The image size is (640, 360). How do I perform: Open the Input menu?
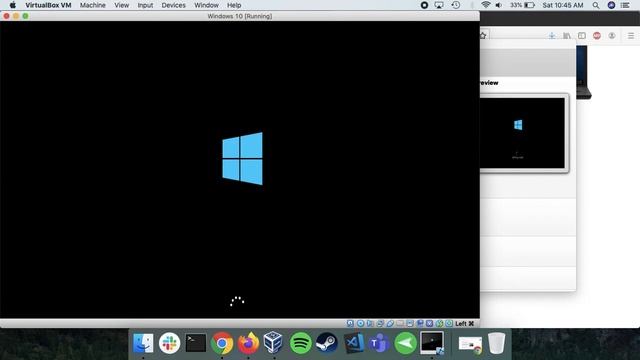pyautogui.click(x=145, y=5)
